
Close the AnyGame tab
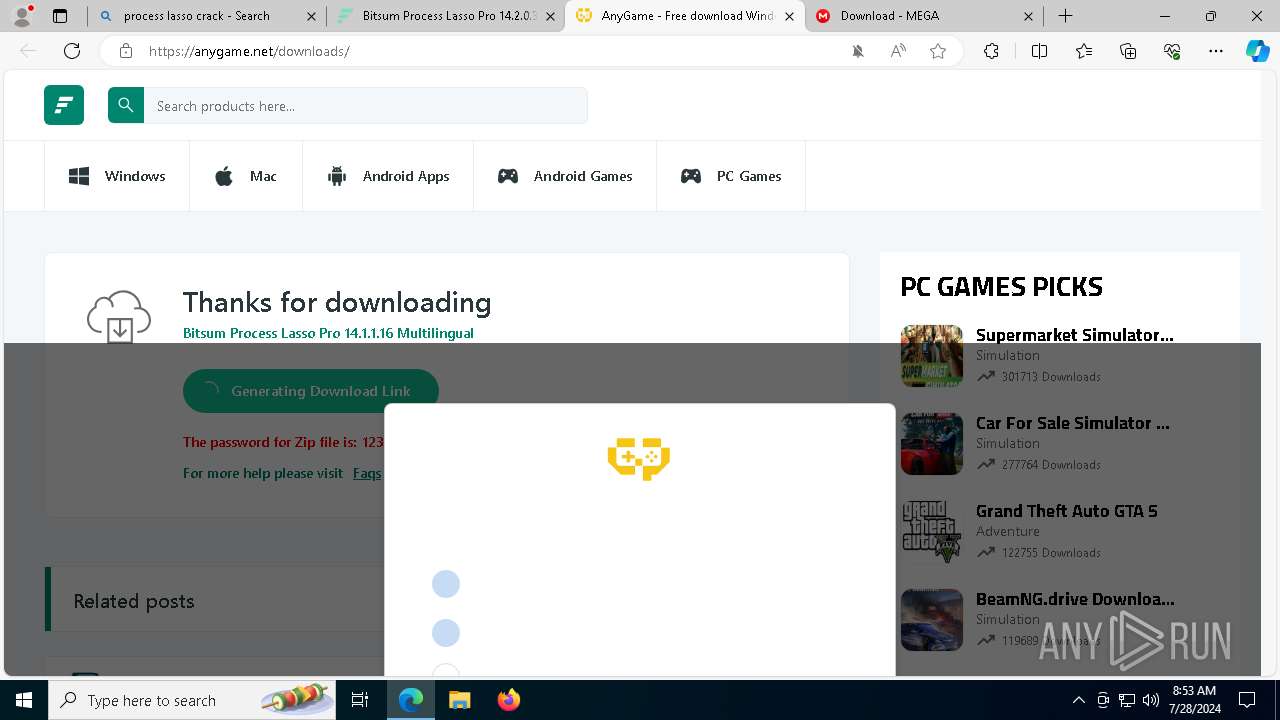click(790, 16)
